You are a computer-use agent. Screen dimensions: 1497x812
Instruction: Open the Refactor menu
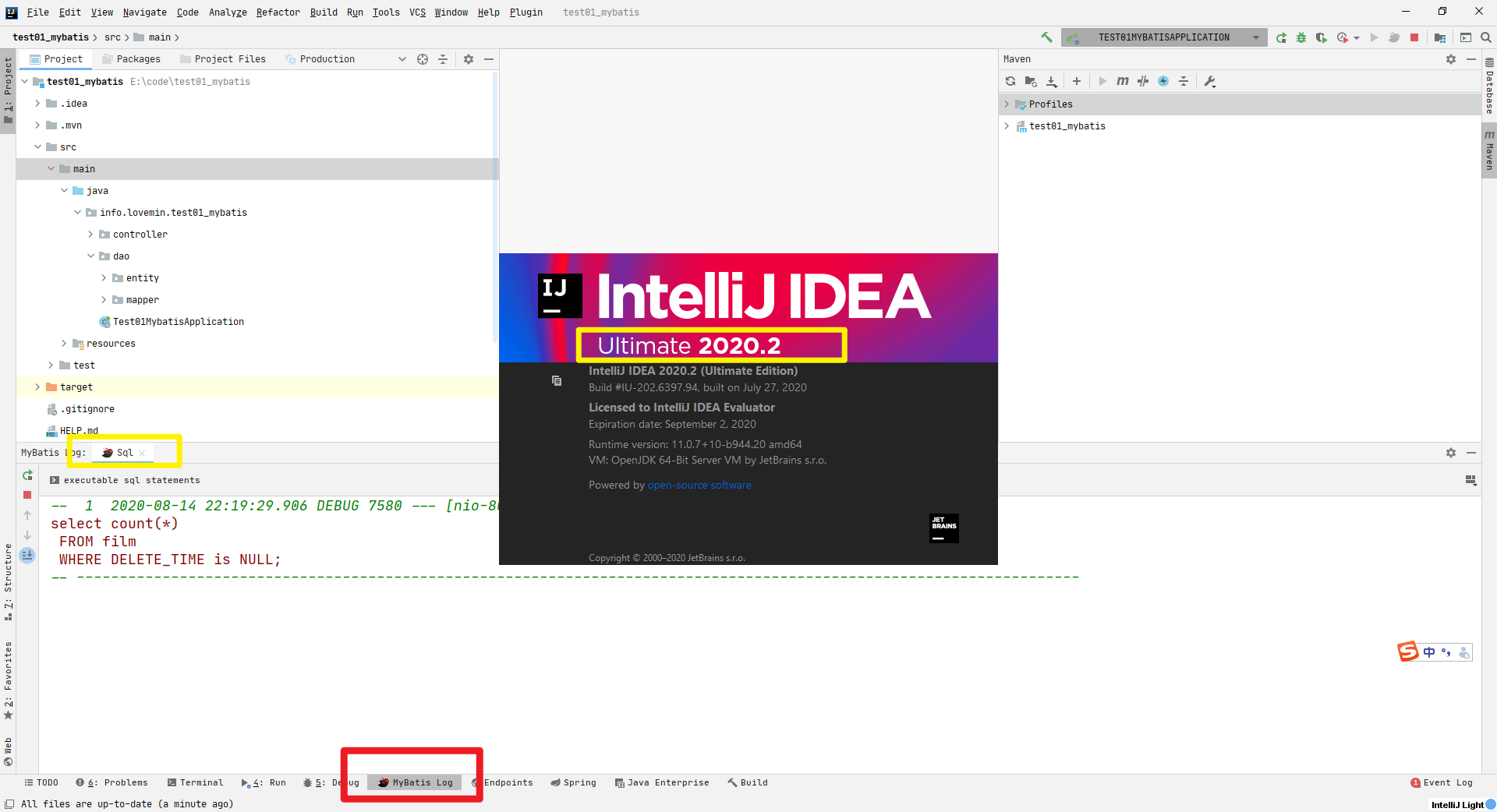(278, 12)
